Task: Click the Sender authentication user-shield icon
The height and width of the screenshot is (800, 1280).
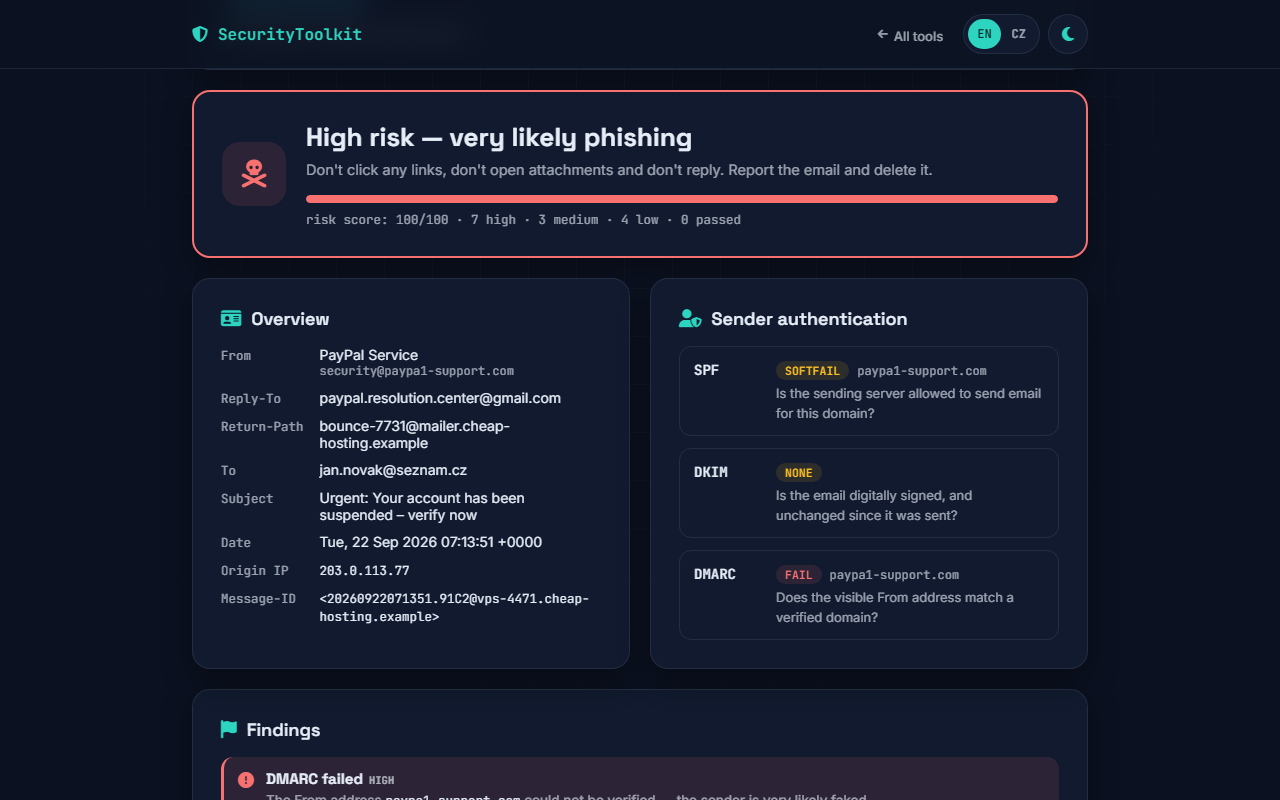Action: point(690,319)
